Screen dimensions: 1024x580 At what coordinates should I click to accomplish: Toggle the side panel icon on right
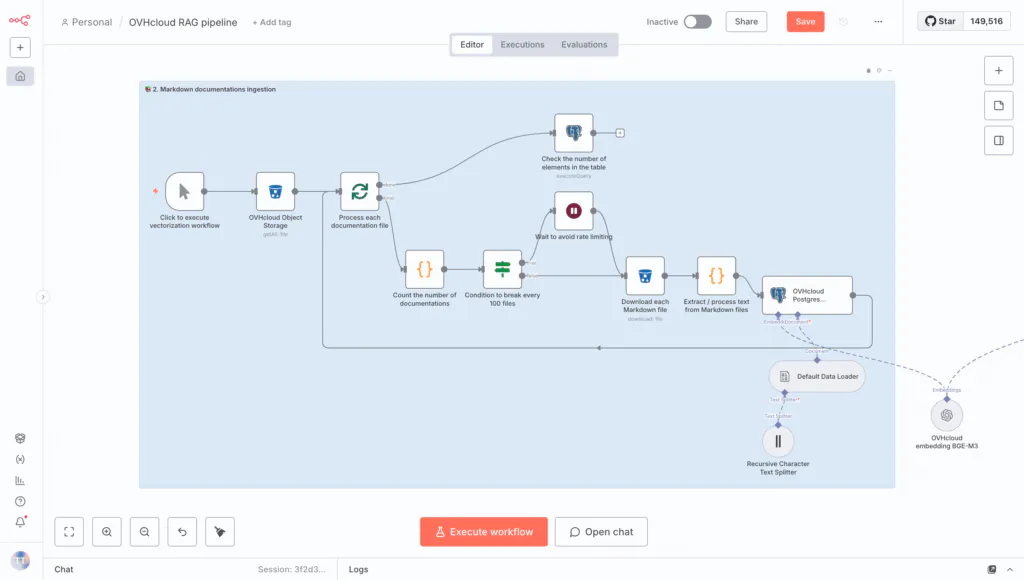pos(999,140)
